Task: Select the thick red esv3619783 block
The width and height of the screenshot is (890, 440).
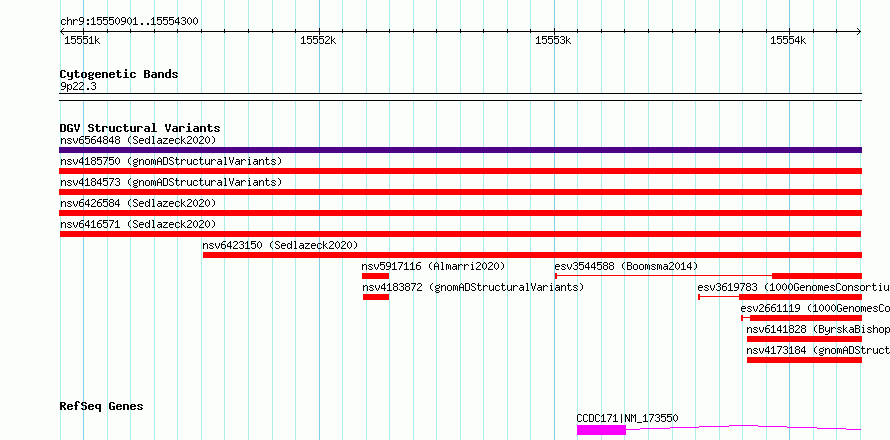Action: (x=800, y=297)
